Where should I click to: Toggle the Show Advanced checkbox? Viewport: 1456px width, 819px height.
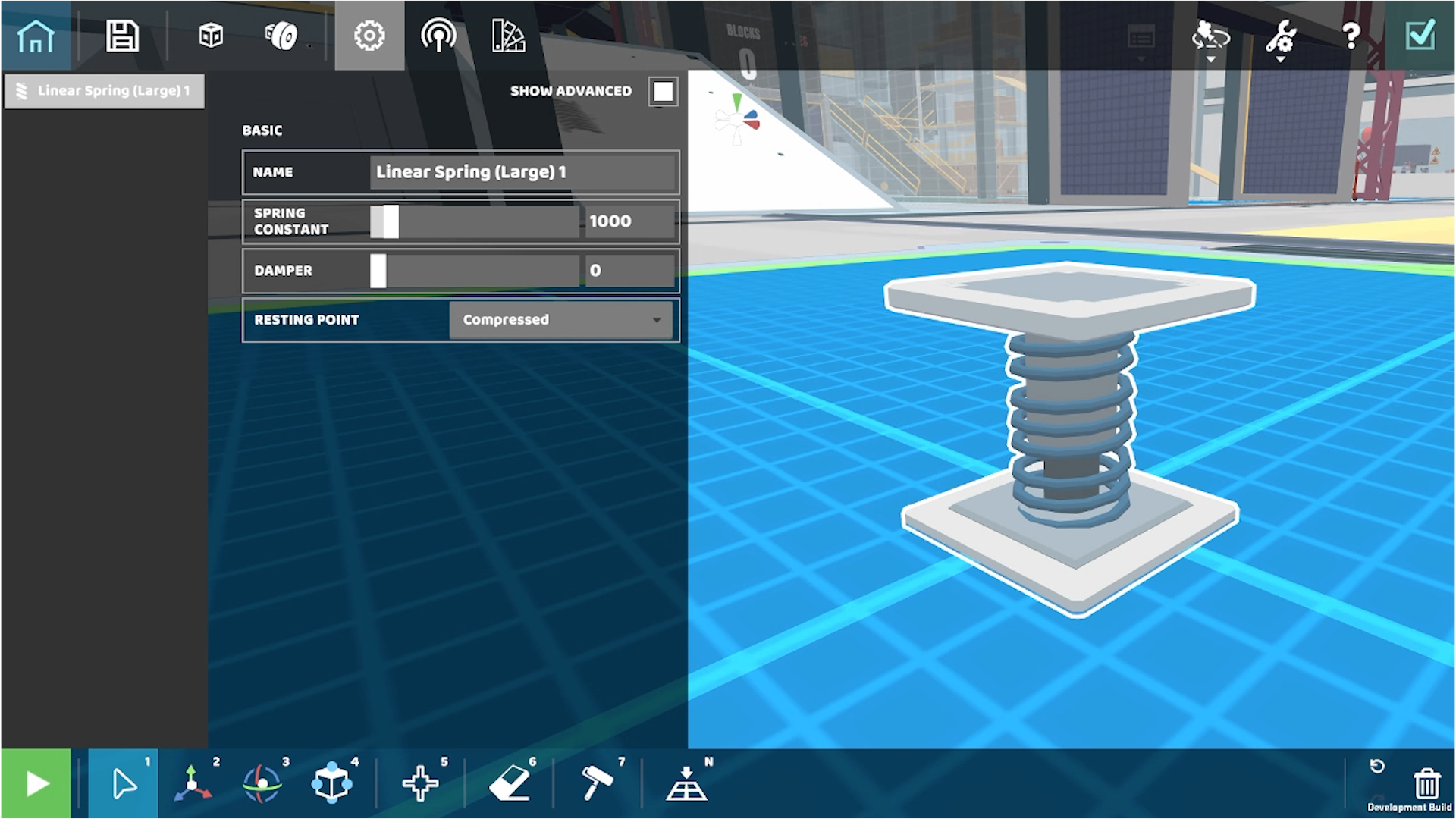point(663,91)
